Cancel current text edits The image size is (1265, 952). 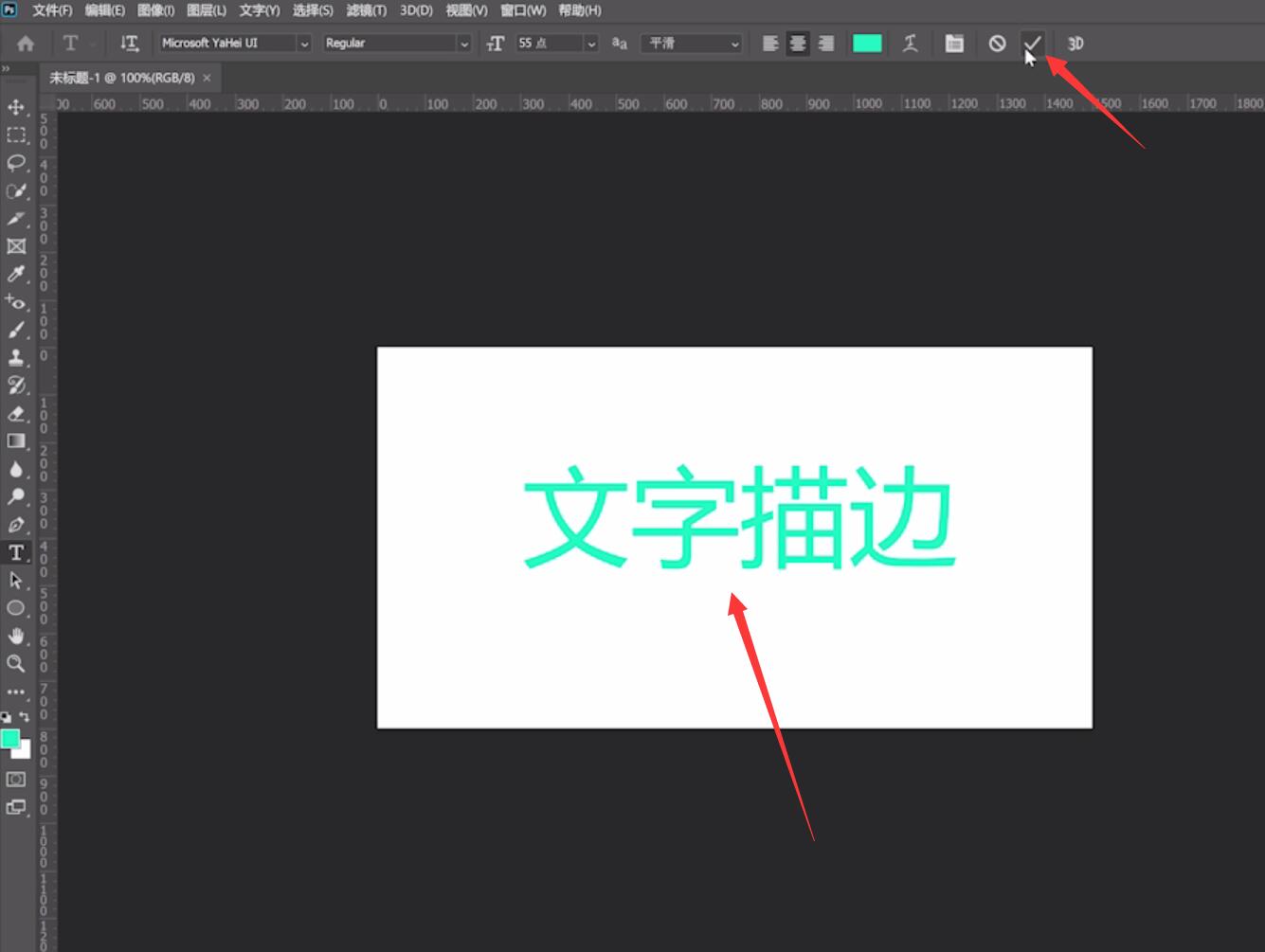(x=997, y=44)
